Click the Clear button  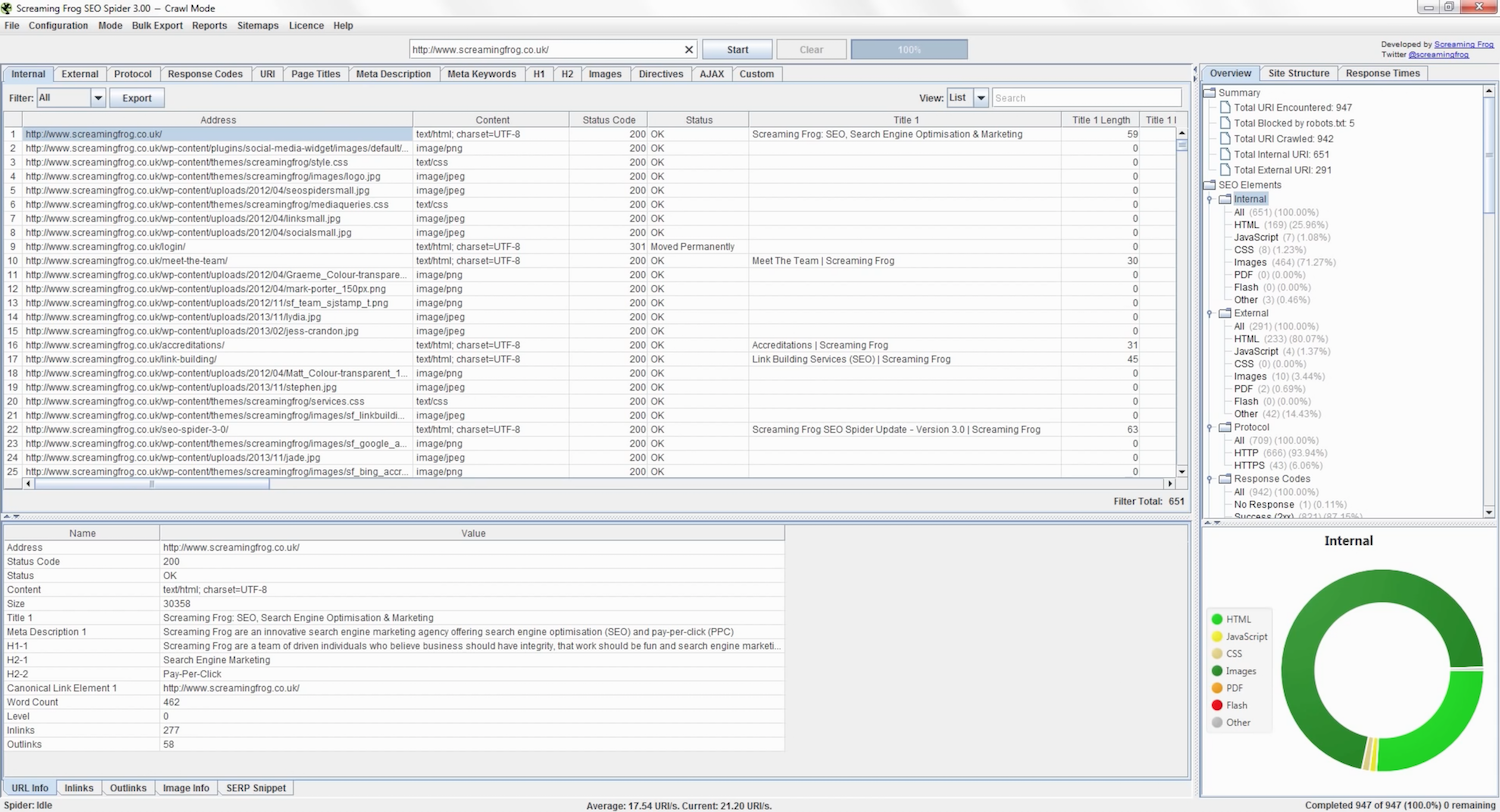pos(811,49)
